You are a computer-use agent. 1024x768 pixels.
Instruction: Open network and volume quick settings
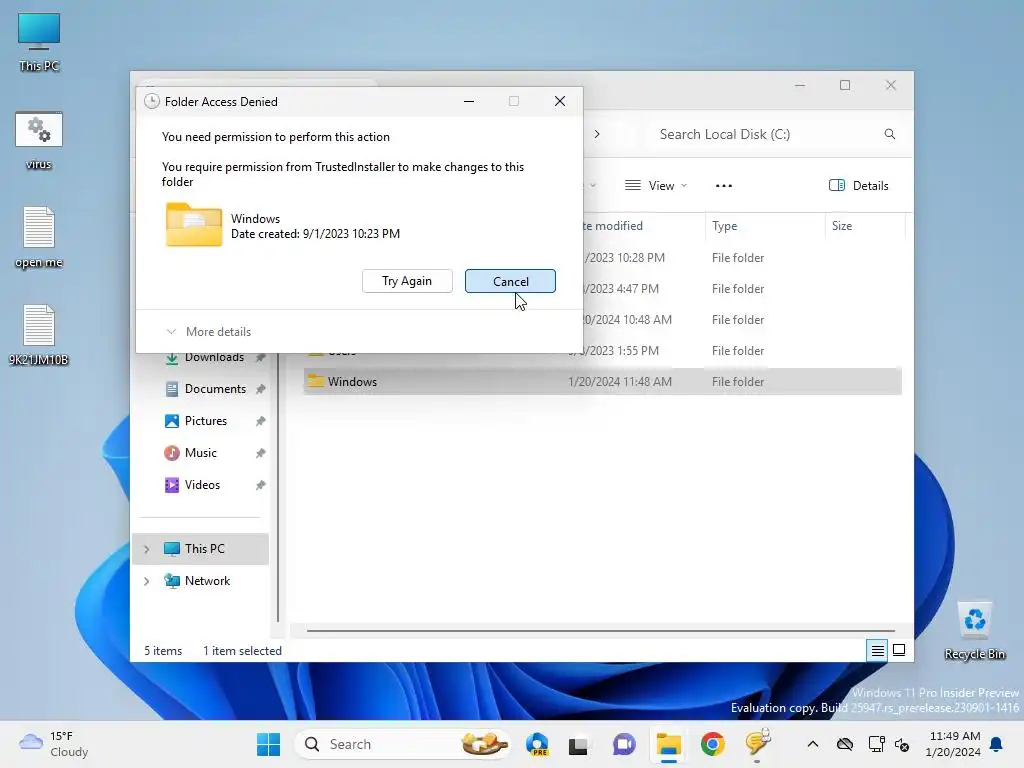(x=889, y=744)
